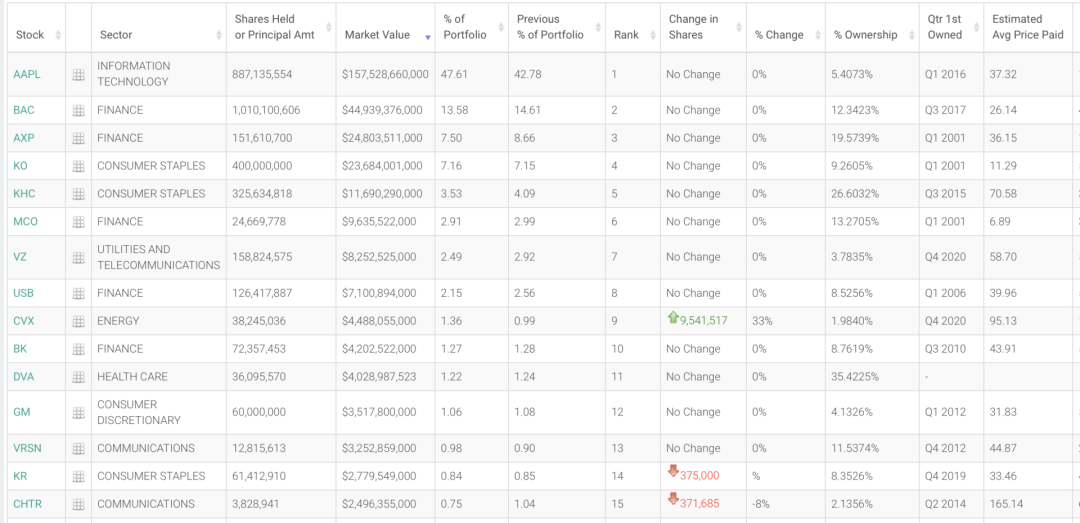Sort by Shares Held or Principal Amt
The image size is (1080, 523).
pyautogui.click(x=273, y=27)
